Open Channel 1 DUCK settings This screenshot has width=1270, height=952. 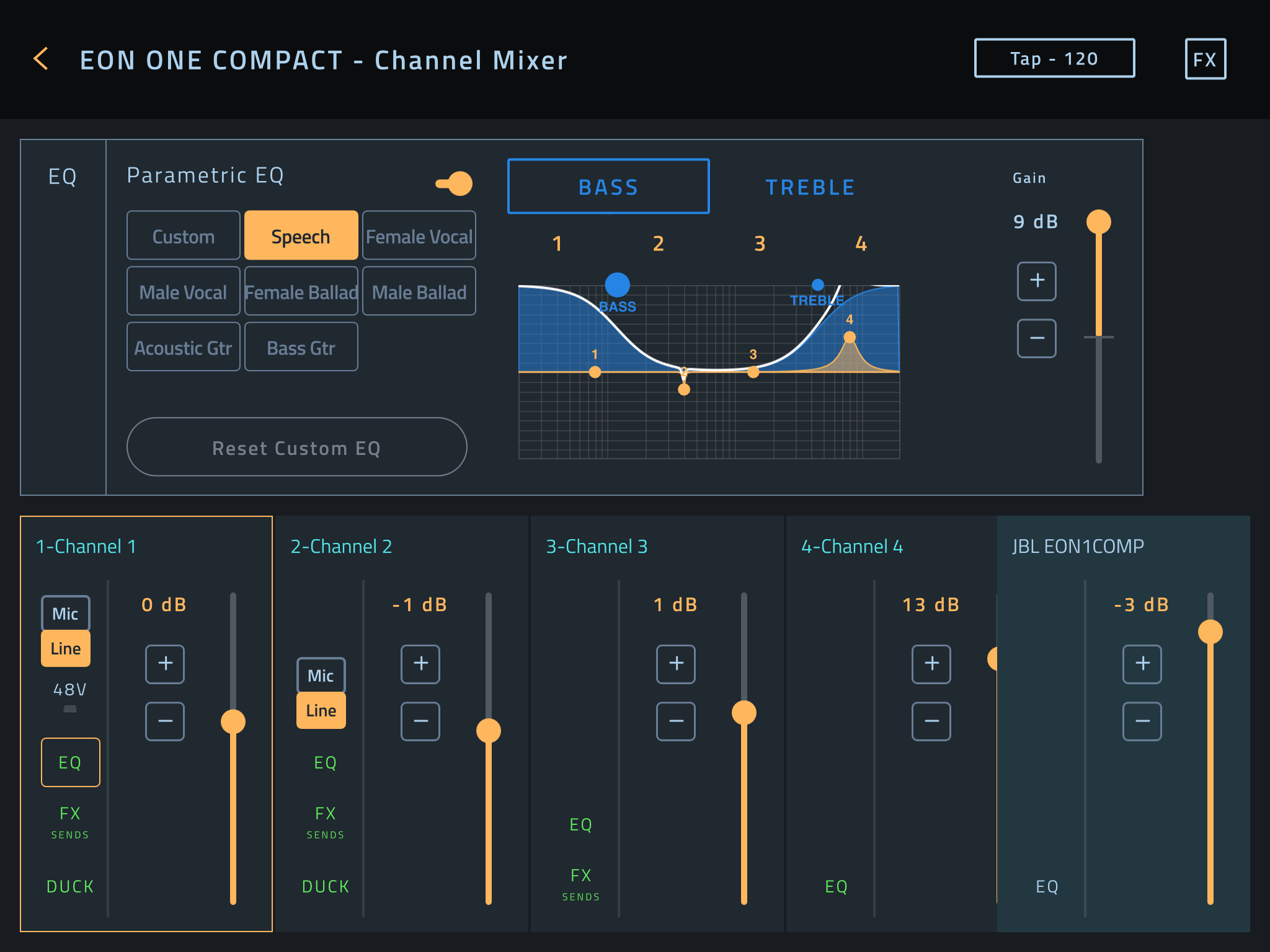coord(70,886)
